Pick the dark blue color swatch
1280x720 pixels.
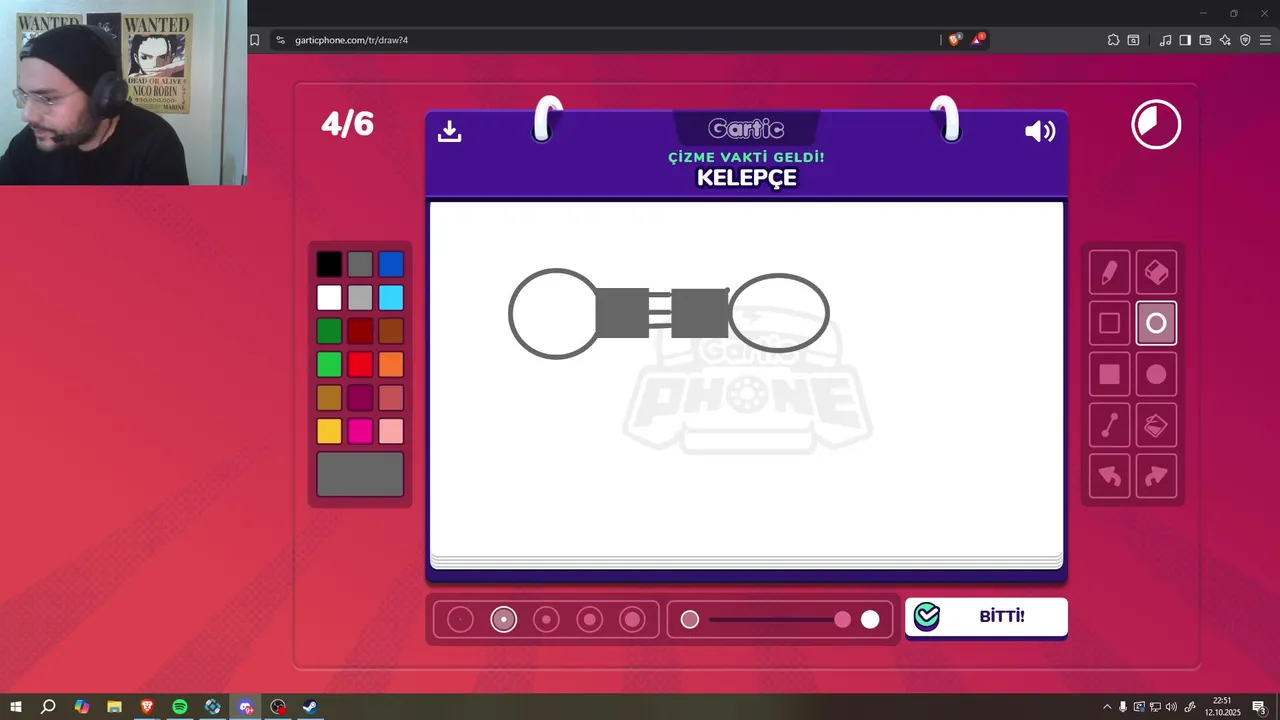click(x=391, y=264)
